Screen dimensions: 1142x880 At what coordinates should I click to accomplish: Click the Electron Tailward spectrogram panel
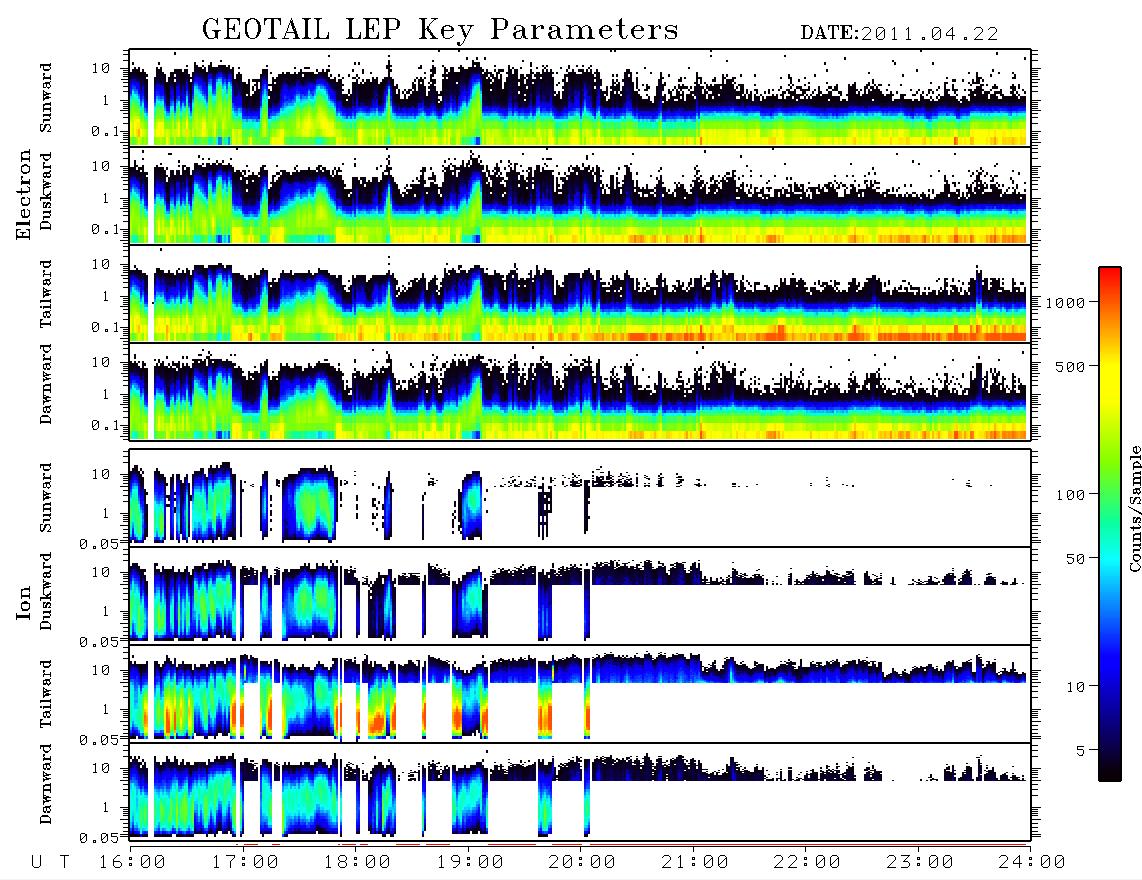(x=580, y=294)
